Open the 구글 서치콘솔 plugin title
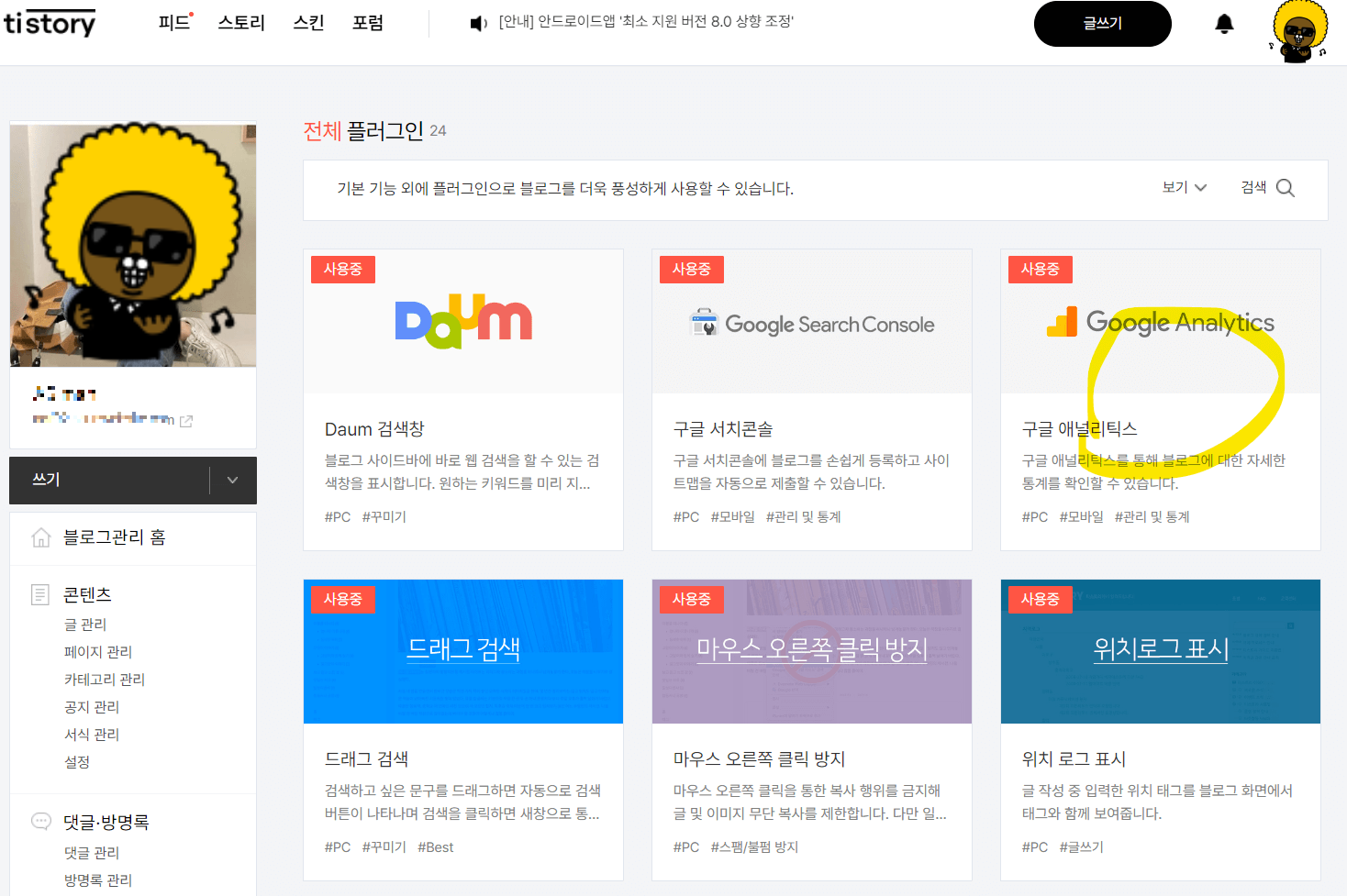Screen dimensions: 1347x896 tap(723, 429)
